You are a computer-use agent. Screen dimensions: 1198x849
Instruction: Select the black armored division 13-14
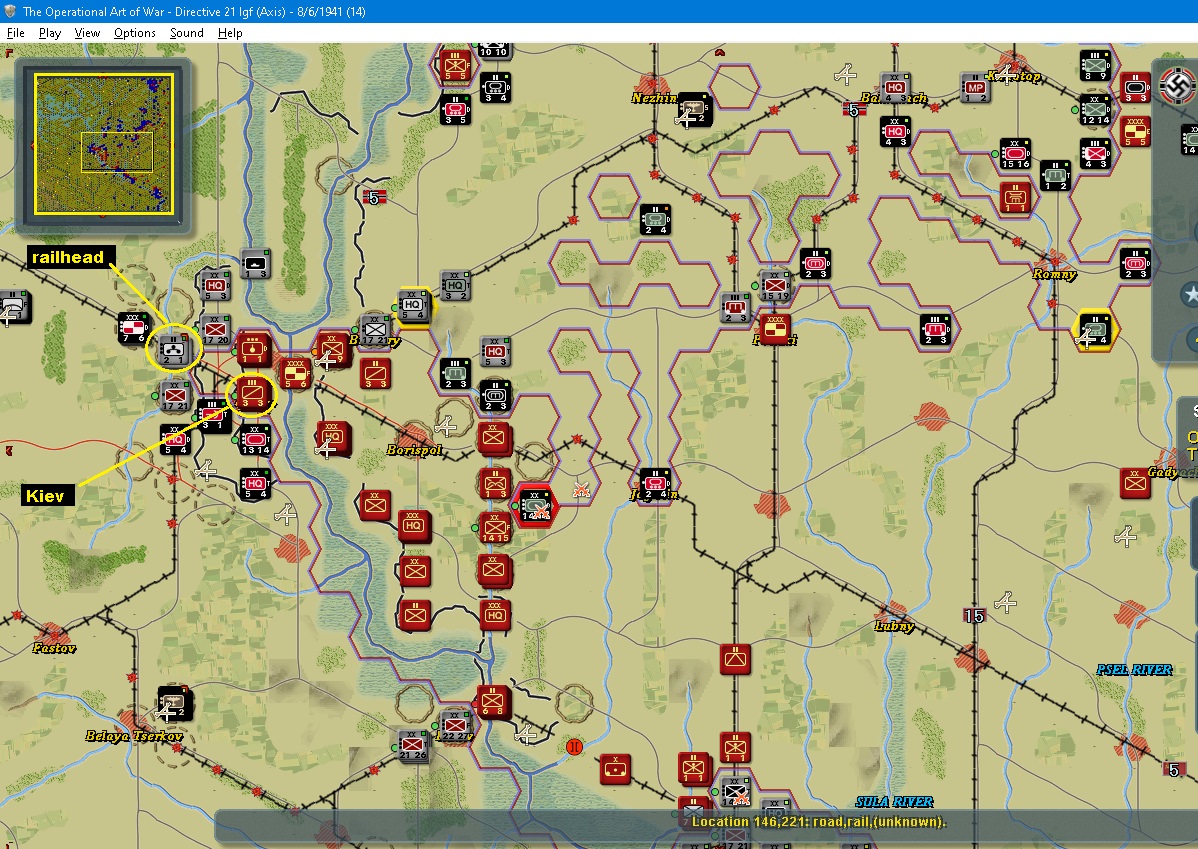click(x=255, y=441)
